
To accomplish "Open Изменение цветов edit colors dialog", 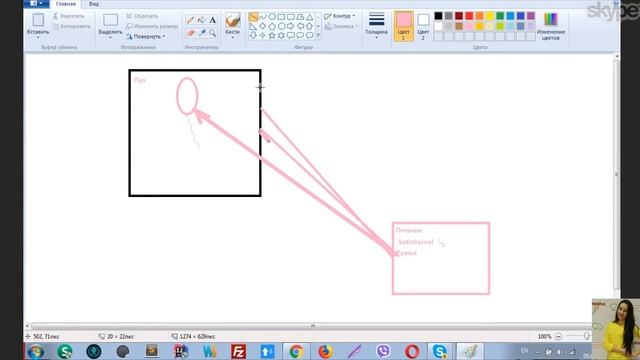I will (551, 27).
